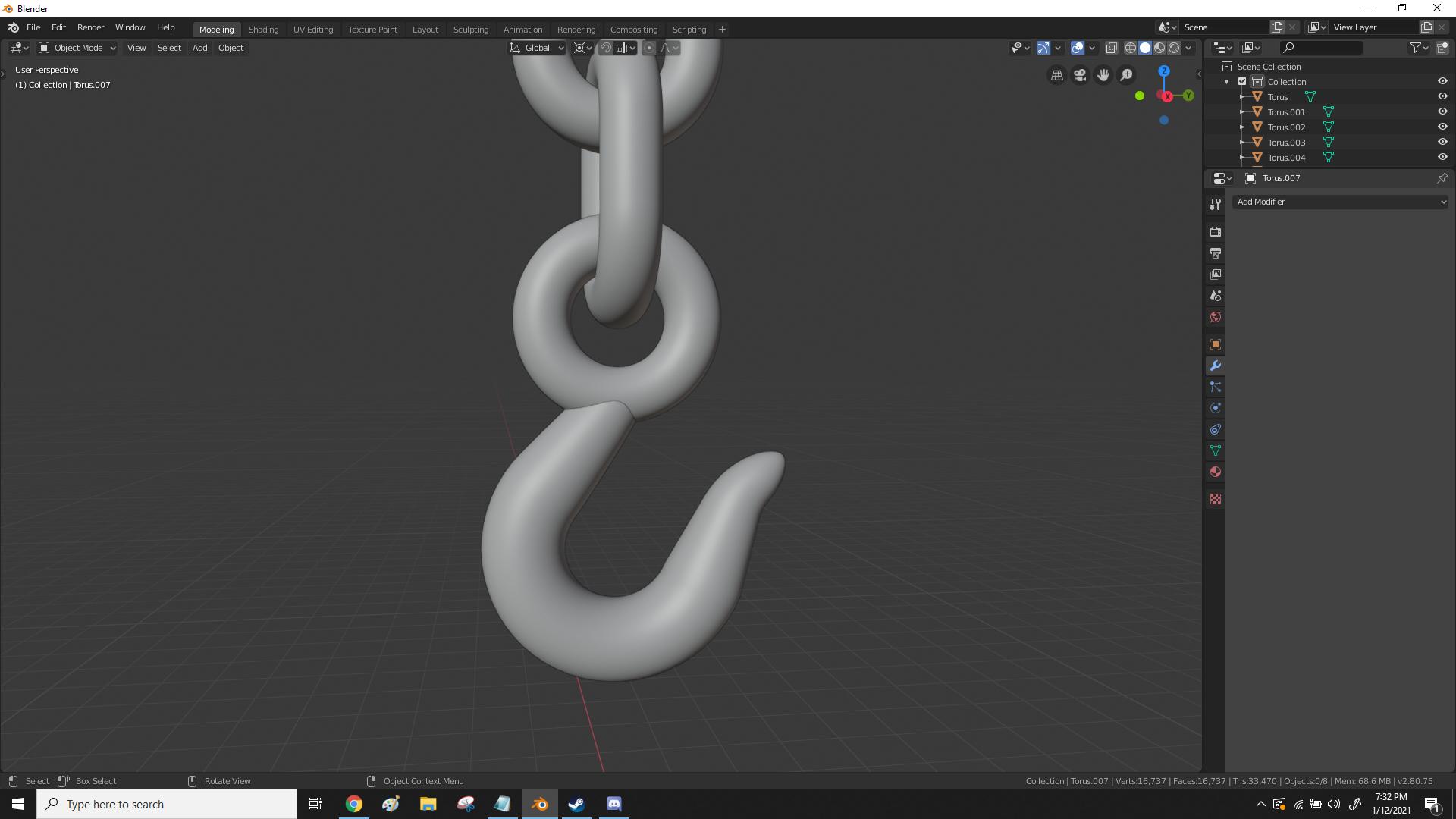The height and width of the screenshot is (819, 1456).
Task: Add a new workspace with plus tab
Action: click(x=722, y=30)
